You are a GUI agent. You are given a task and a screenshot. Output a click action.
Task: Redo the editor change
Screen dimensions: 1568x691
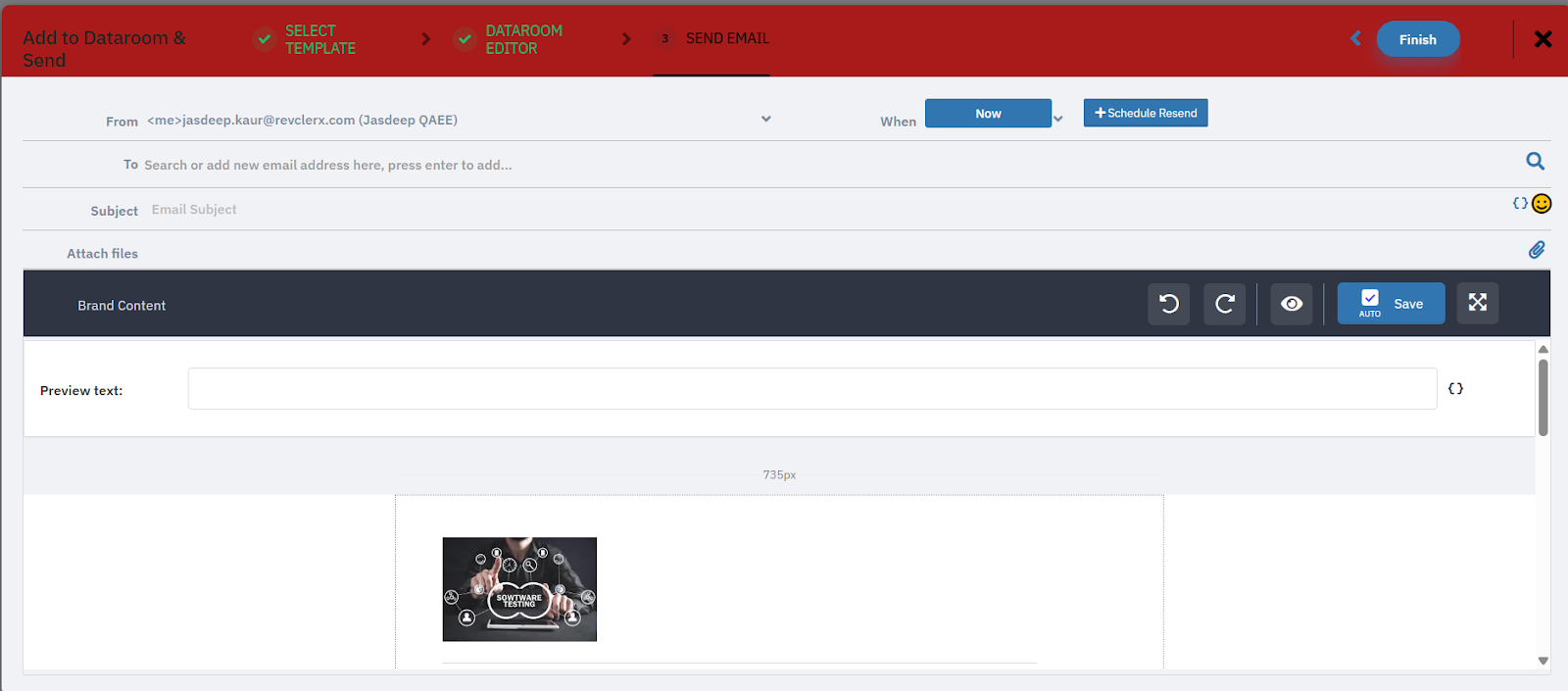[x=1225, y=304]
